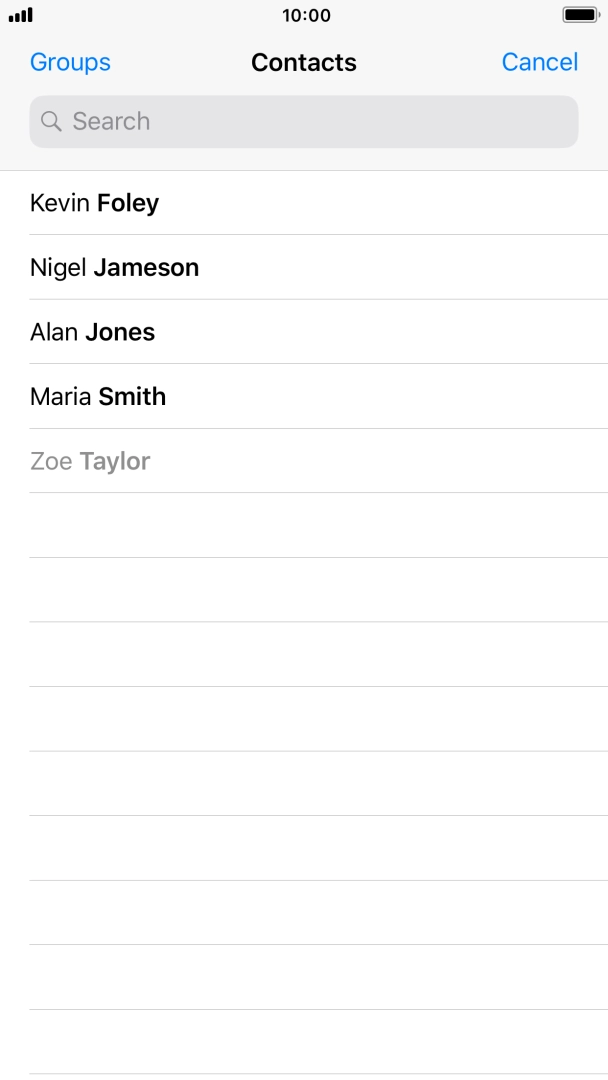The width and height of the screenshot is (608, 1080).
Task: Tap the "Search" placeholder text
Action: pyautogui.click(x=111, y=122)
